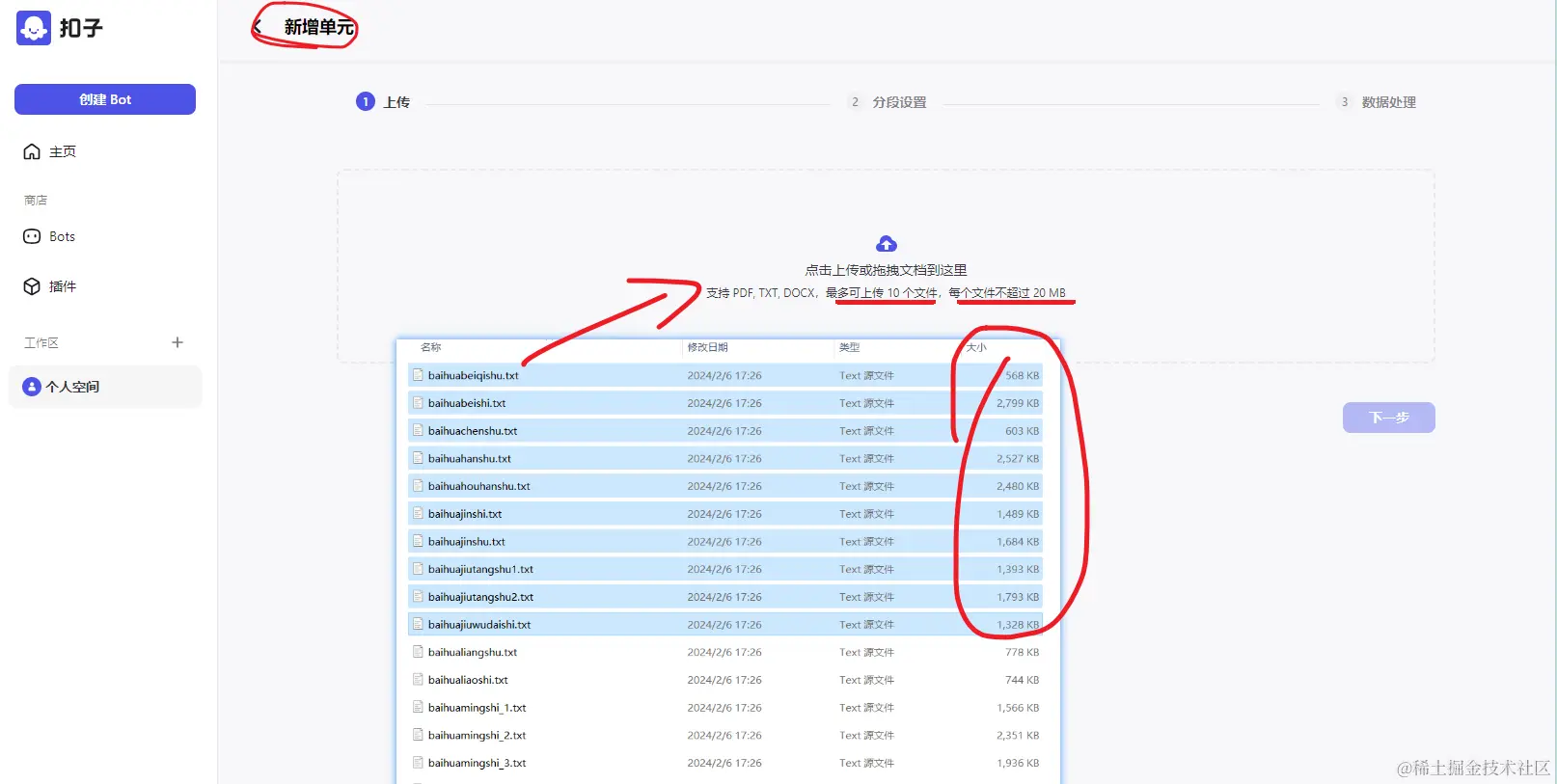Click the file icon of baihuabeishi.txt

point(419,403)
